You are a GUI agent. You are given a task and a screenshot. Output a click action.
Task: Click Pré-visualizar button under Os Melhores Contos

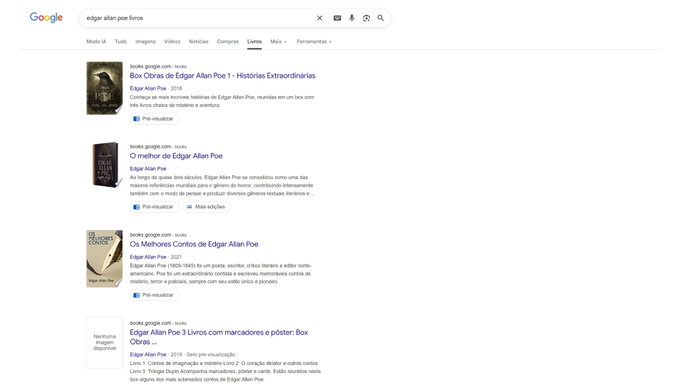click(154, 295)
